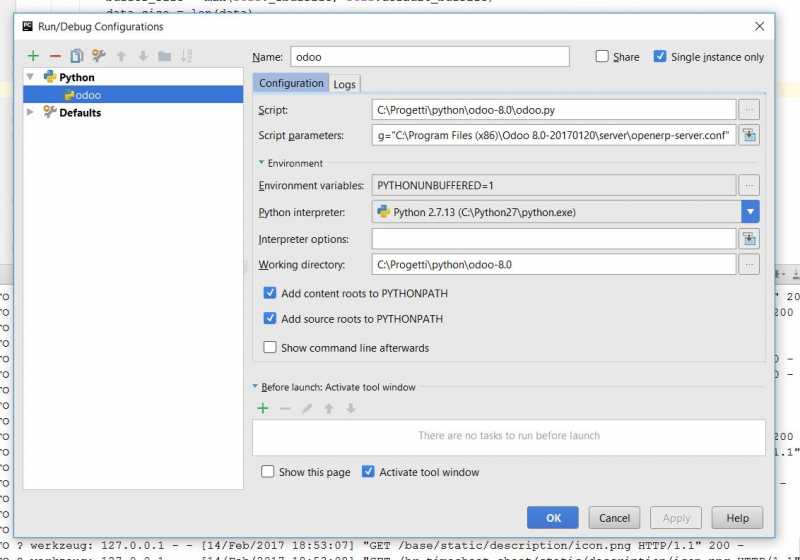Viewport: 800px width, 560px height.
Task: Enable Show command line afterwards
Action: [x=269, y=347]
